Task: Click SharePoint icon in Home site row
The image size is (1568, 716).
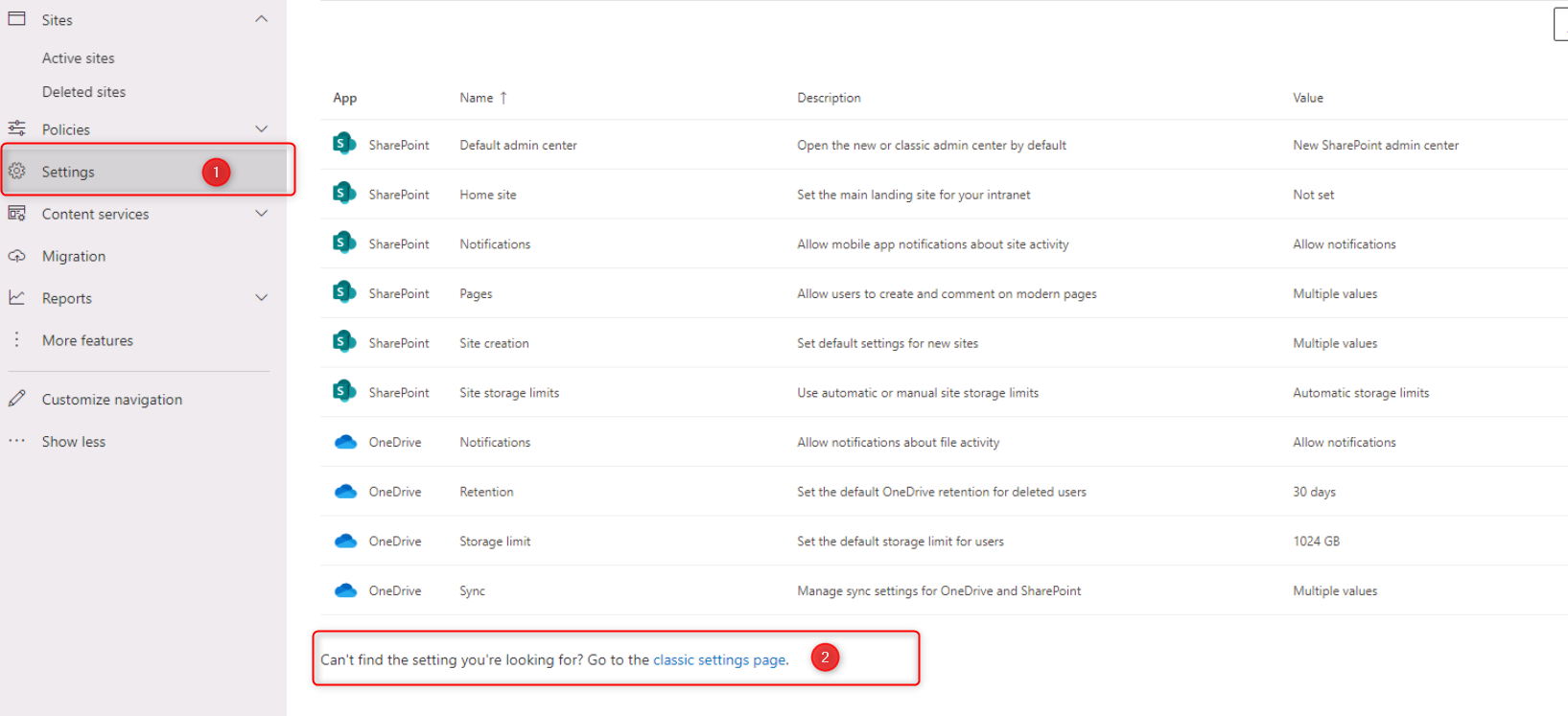Action: [343, 194]
